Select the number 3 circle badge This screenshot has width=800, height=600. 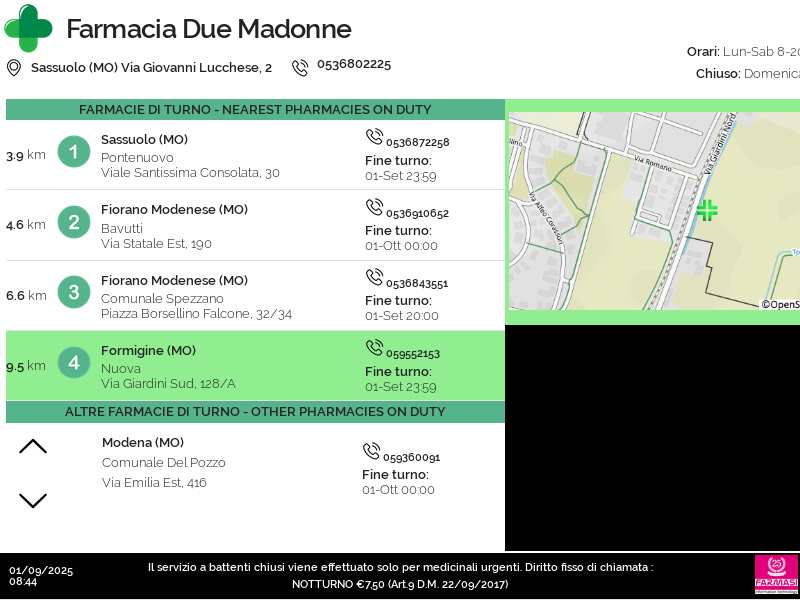tap(74, 292)
